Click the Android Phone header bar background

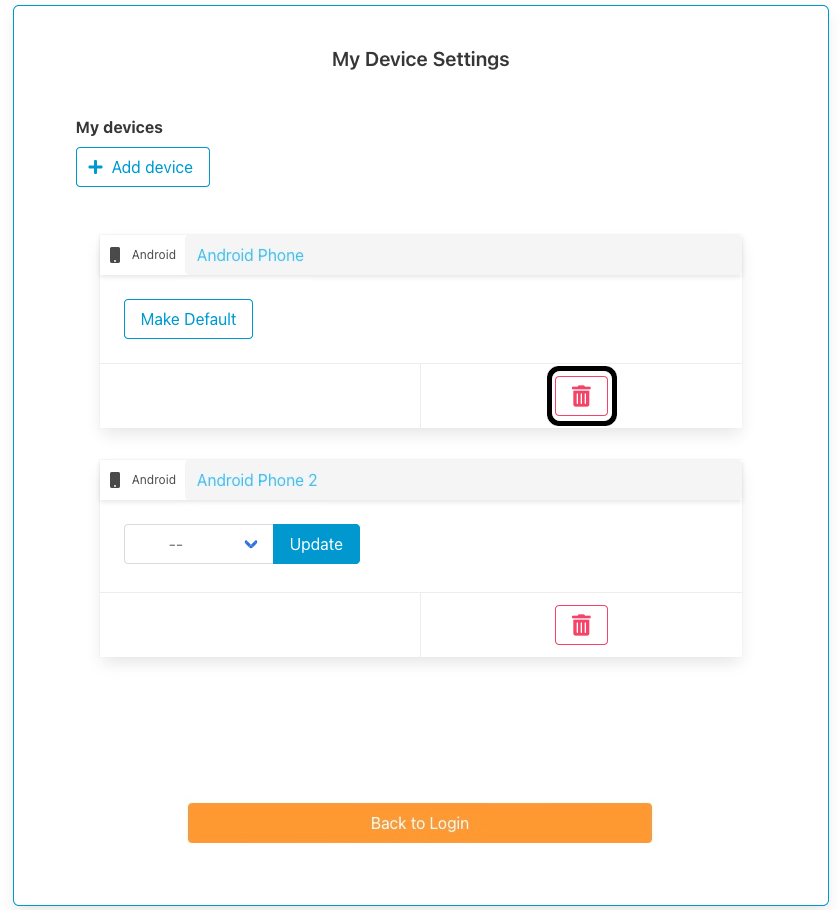pyautogui.click(x=520, y=255)
